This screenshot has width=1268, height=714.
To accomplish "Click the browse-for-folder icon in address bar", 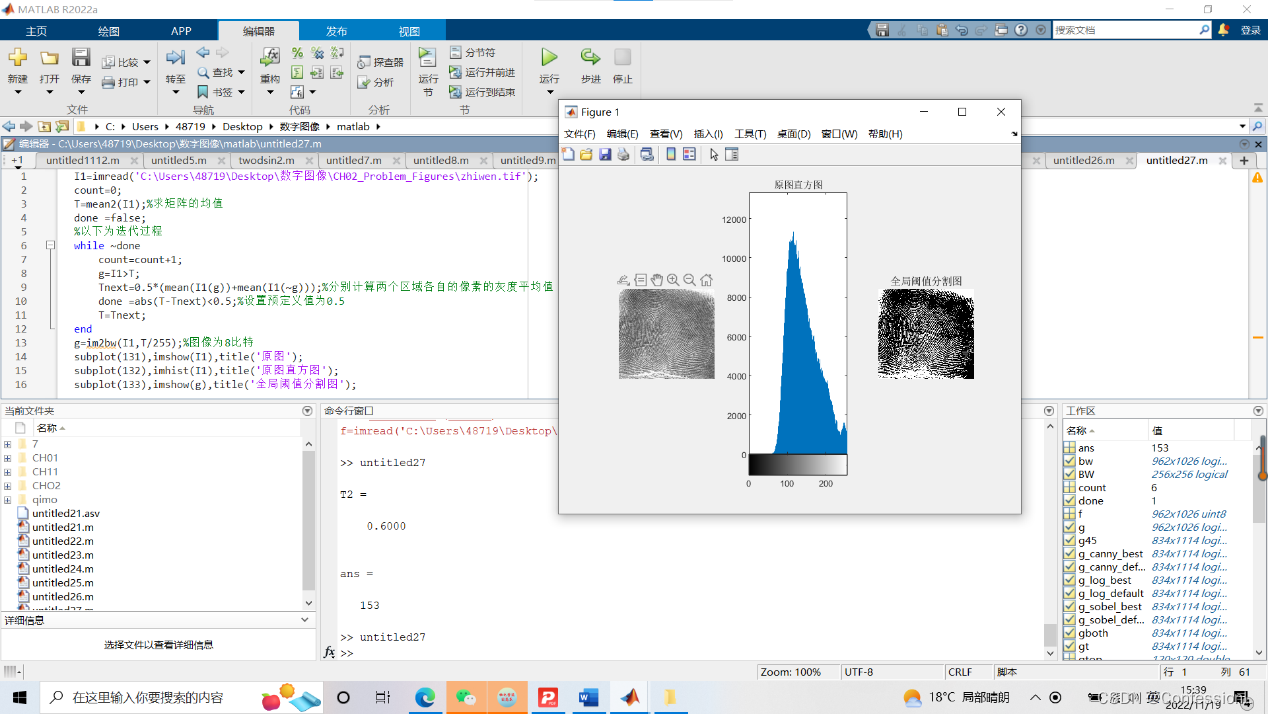I will (x=62, y=127).
